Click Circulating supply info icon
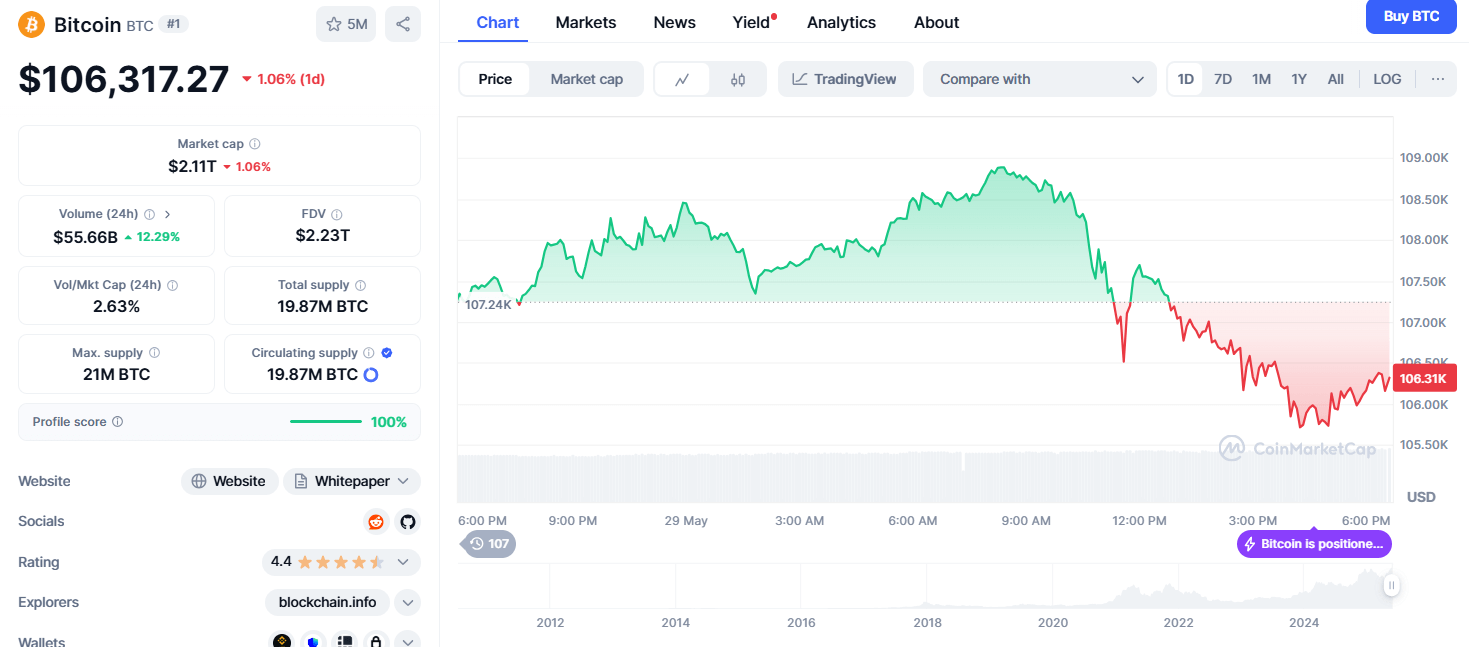 [369, 353]
